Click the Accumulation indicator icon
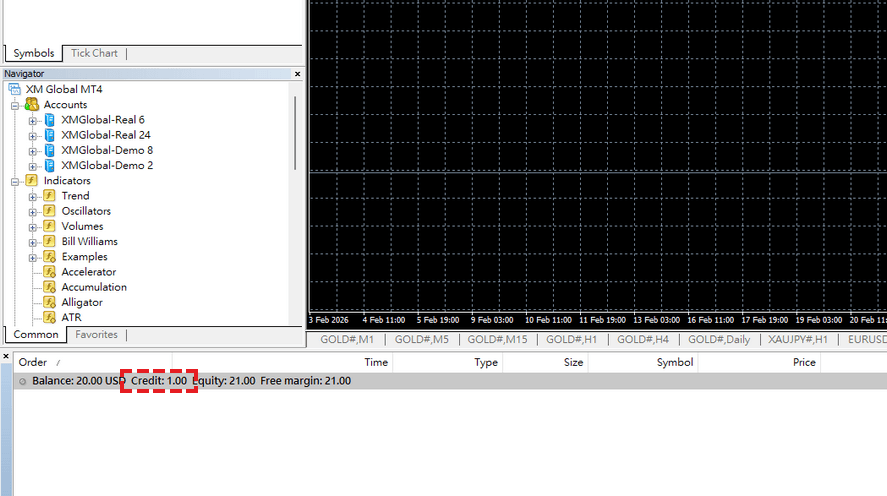 [x=50, y=287]
